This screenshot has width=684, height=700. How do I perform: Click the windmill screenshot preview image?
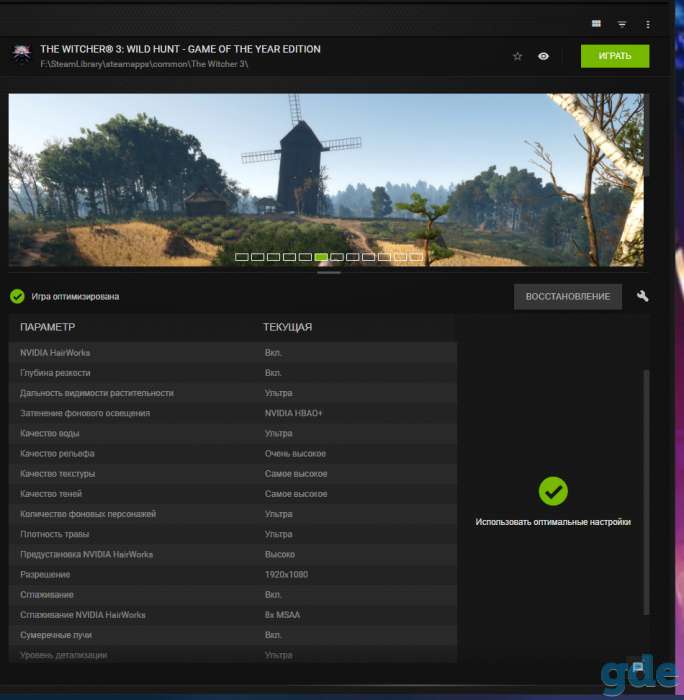[326, 180]
